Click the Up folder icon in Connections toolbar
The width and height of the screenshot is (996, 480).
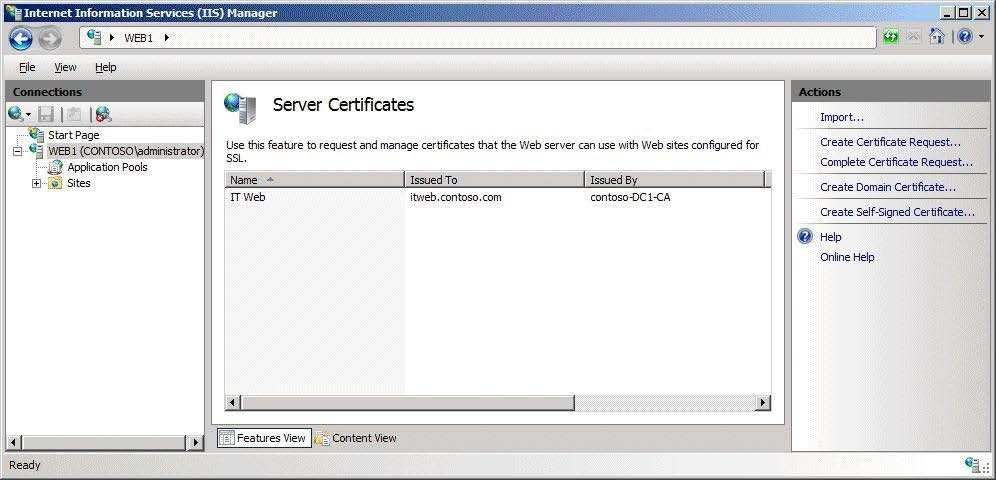coord(74,114)
